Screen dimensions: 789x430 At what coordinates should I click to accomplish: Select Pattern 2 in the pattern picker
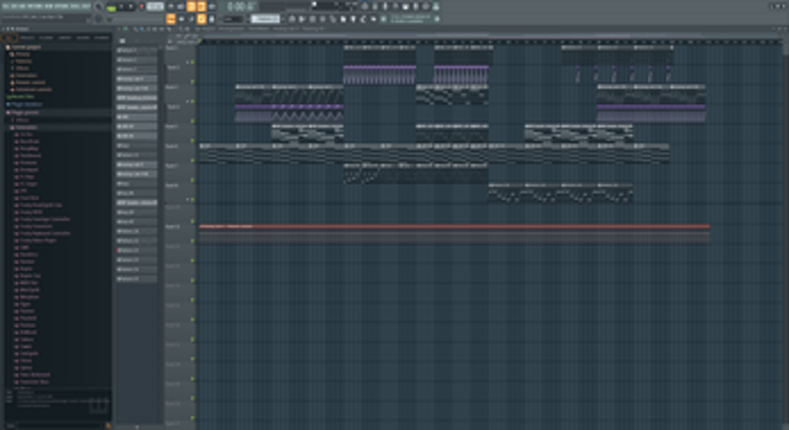pos(136,60)
